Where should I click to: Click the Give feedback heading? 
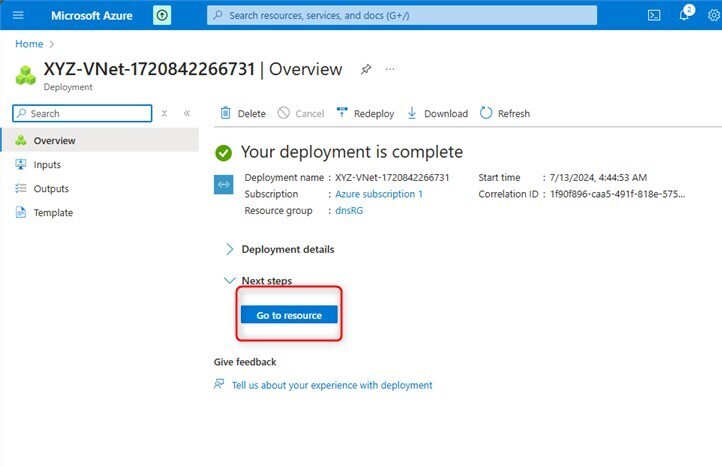(245, 362)
